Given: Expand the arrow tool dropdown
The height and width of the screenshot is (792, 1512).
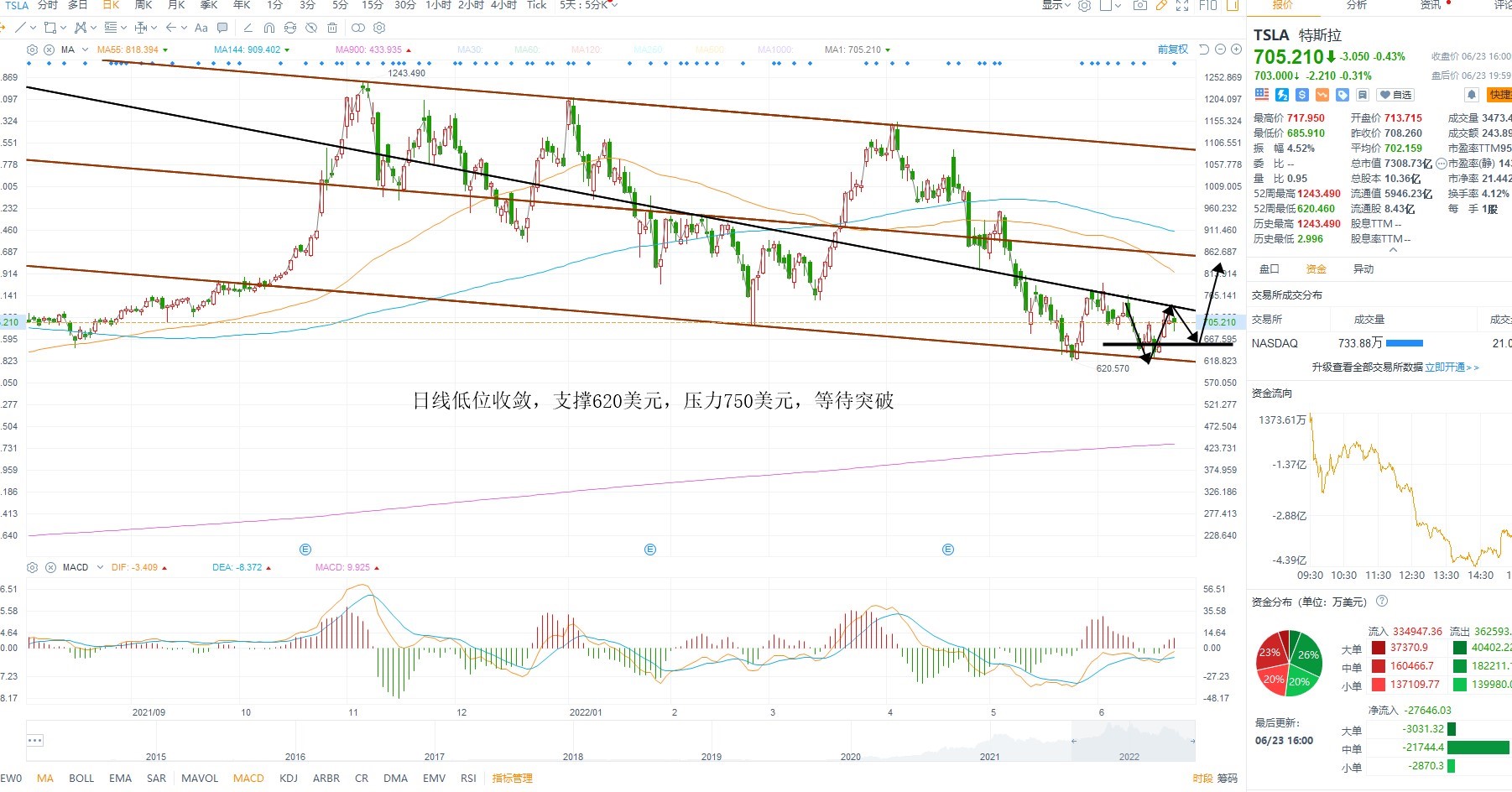Looking at the screenshot, I should pos(184,28).
